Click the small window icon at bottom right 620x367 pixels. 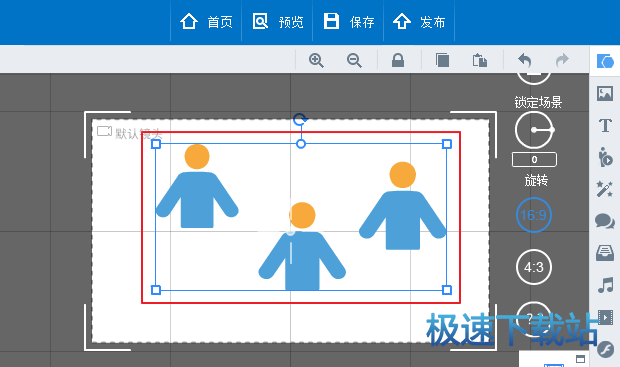[x=580, y=359]
